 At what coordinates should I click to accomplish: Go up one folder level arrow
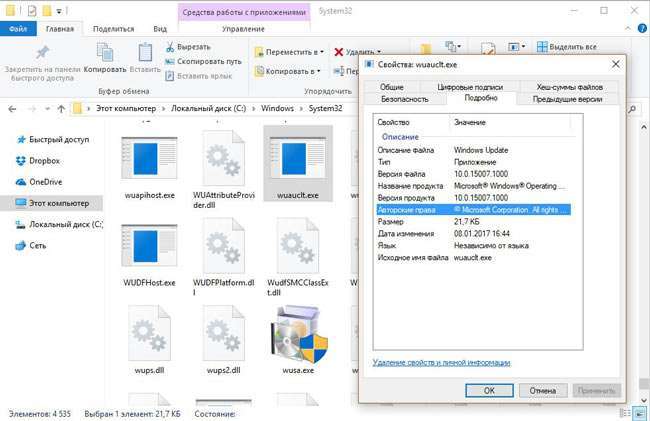click(61, 109)
